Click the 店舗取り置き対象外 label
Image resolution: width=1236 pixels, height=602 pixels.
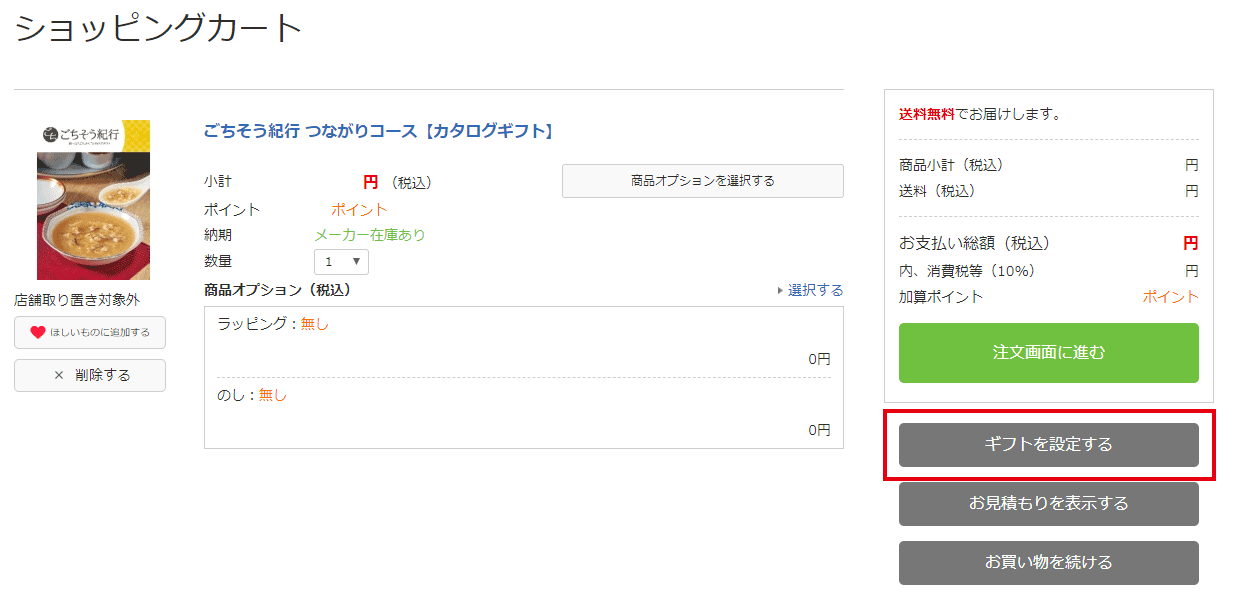(x=77, y=299)
